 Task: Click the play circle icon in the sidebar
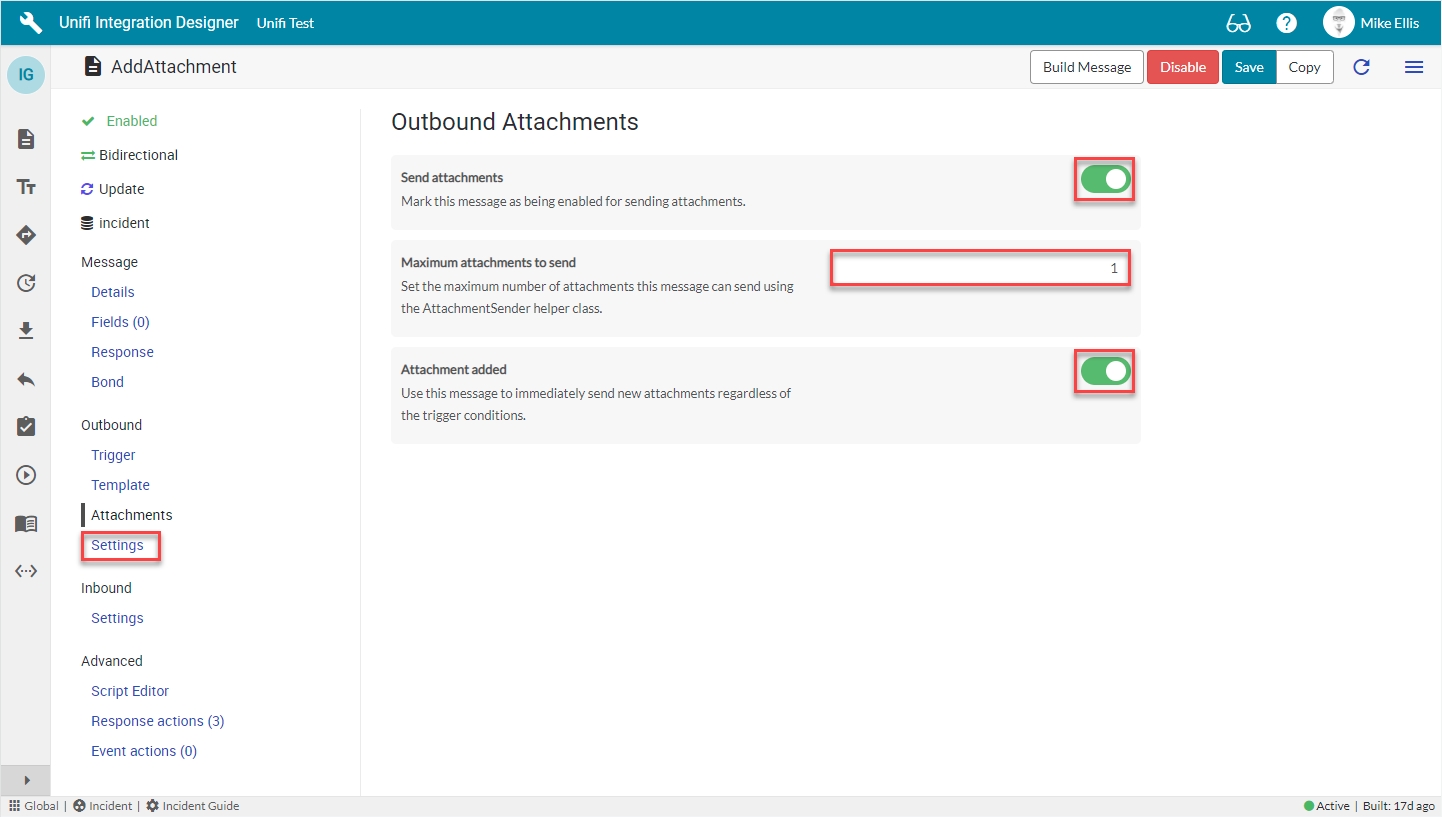click(26, 475)
